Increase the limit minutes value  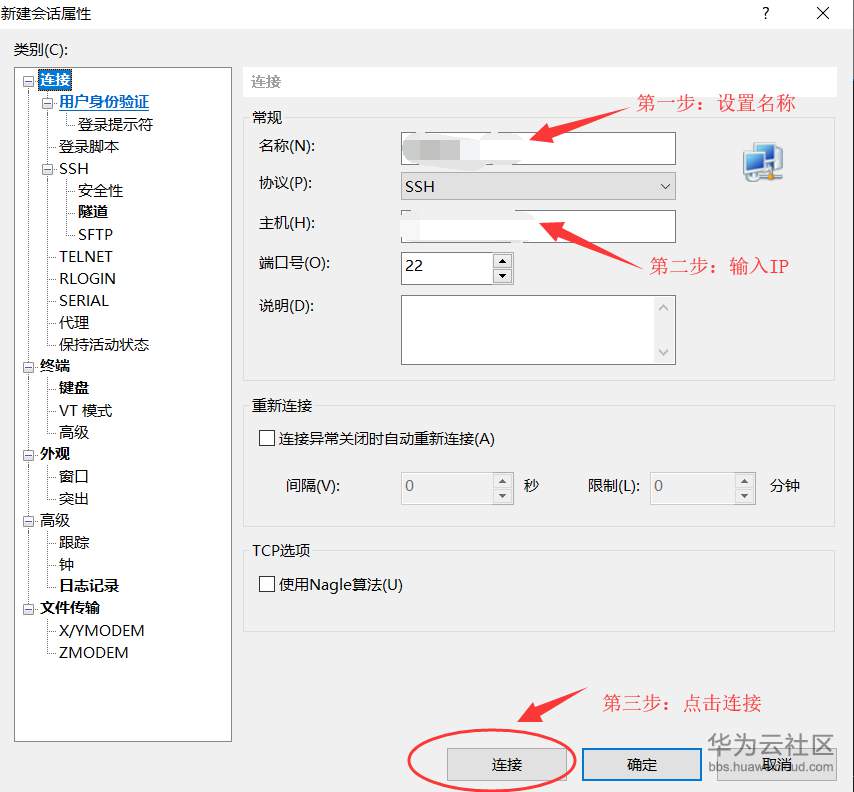[745, 481]
